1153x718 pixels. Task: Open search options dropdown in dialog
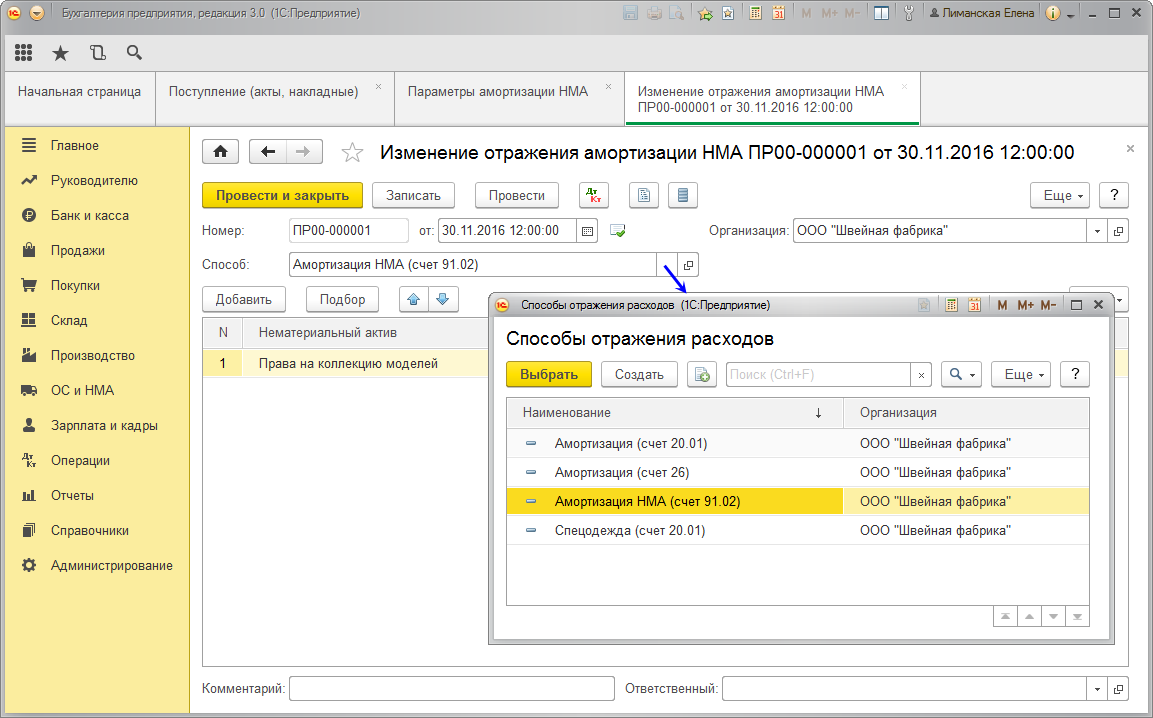point(961,374)
